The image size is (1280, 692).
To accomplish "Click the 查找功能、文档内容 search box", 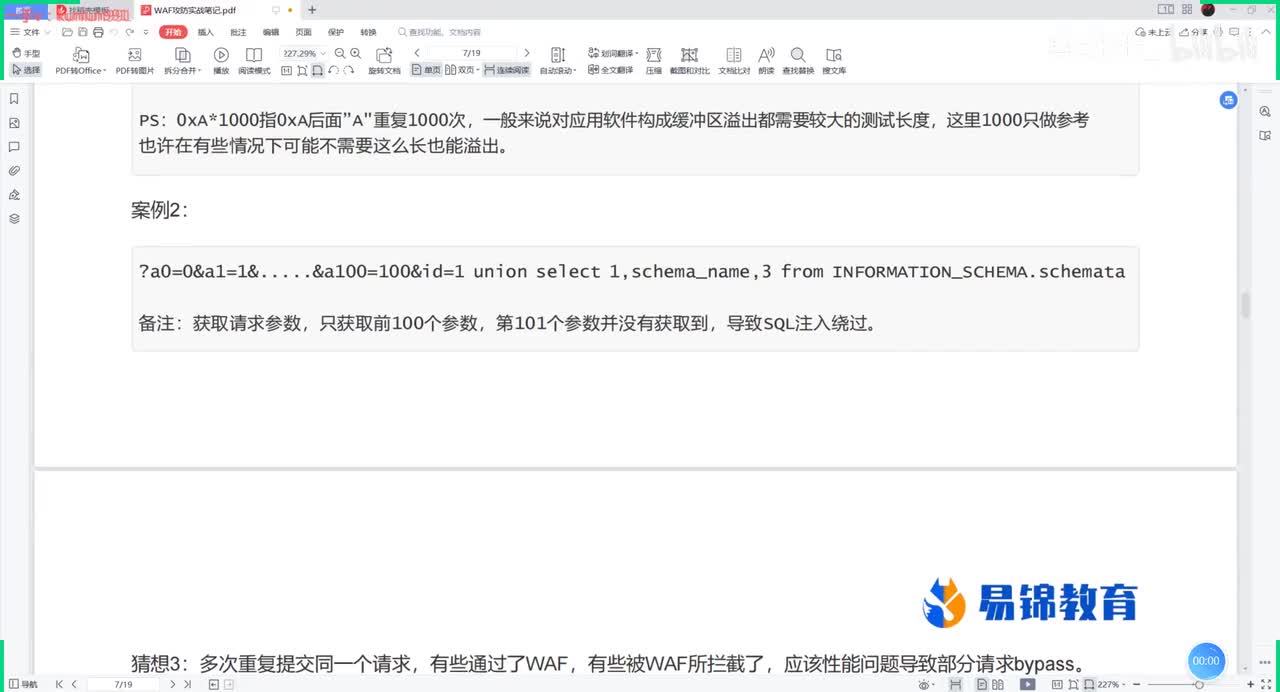I will tap(440, 32).
